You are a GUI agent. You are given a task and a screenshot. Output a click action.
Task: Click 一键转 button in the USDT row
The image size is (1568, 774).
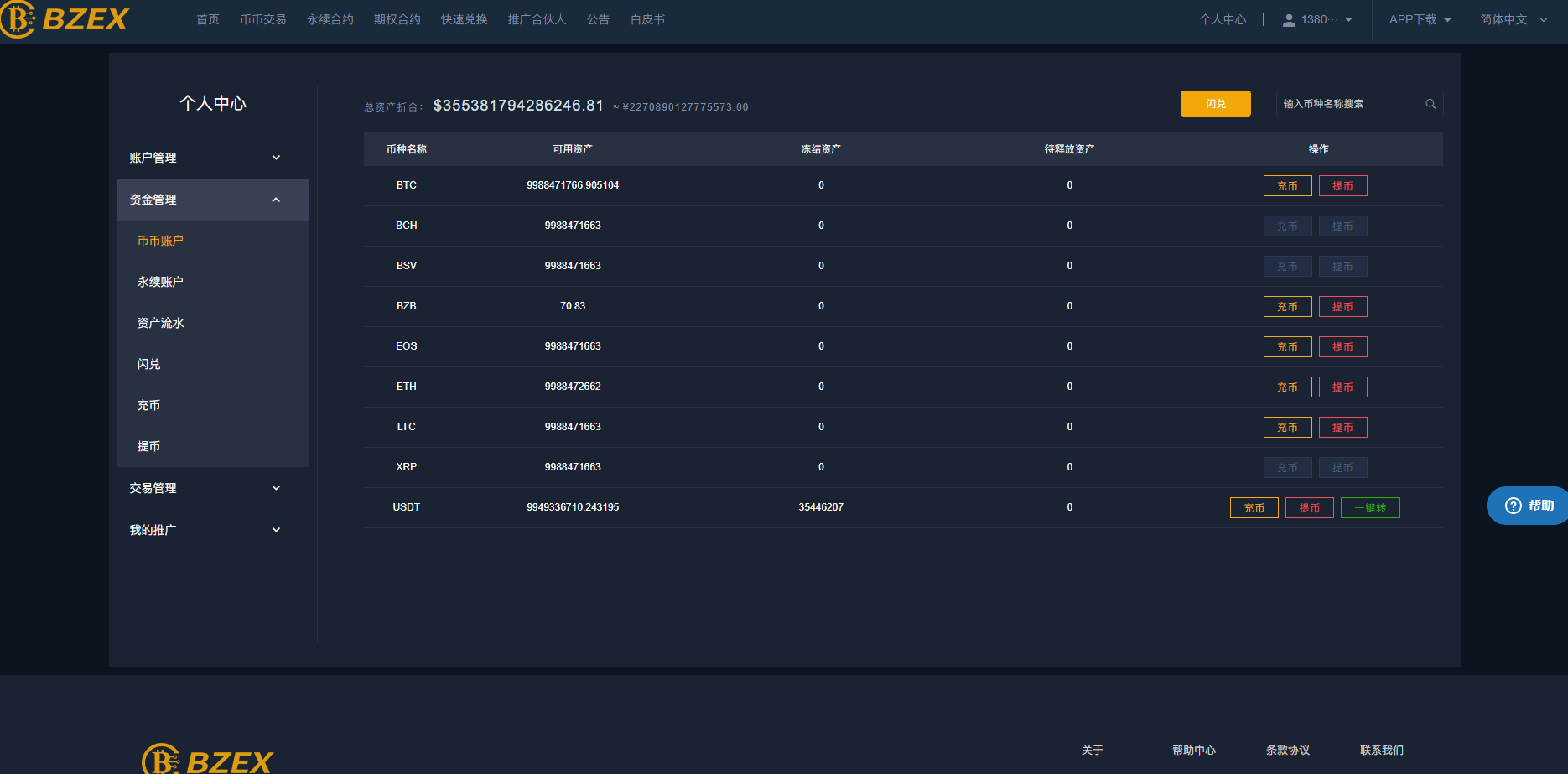[x=1370, y=508]
